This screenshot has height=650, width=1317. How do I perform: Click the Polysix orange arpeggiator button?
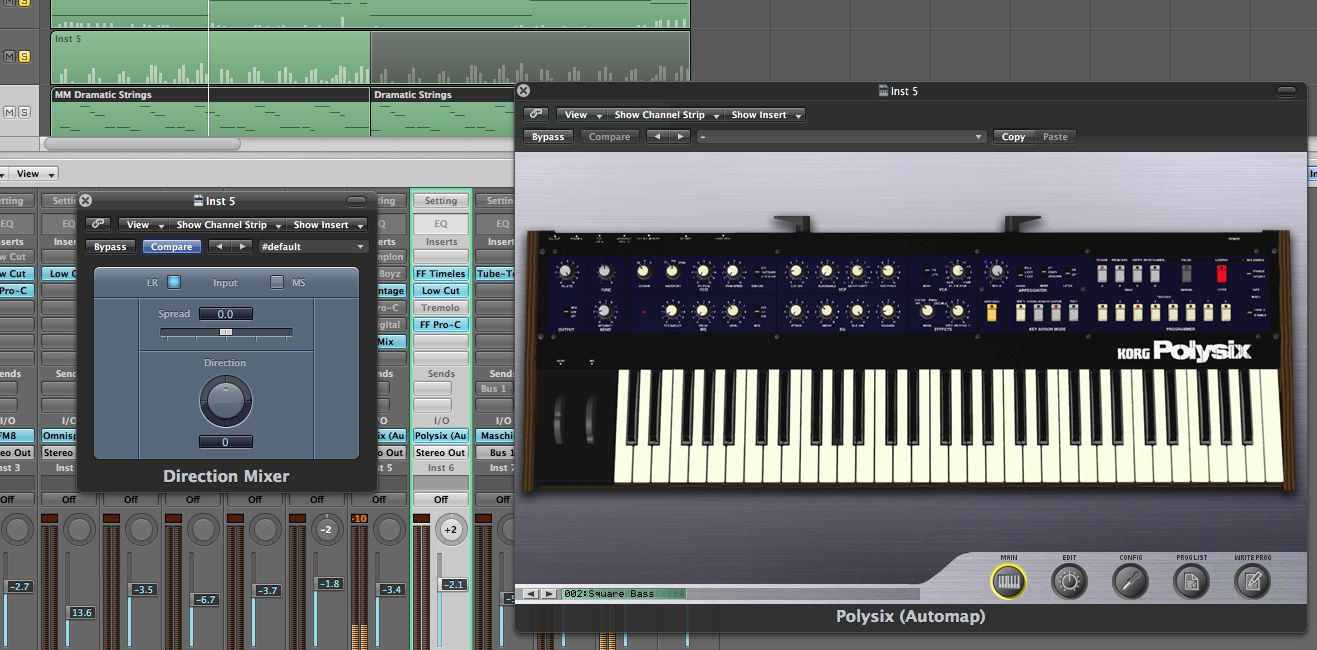pyautogui.click(x=992, y=313)
